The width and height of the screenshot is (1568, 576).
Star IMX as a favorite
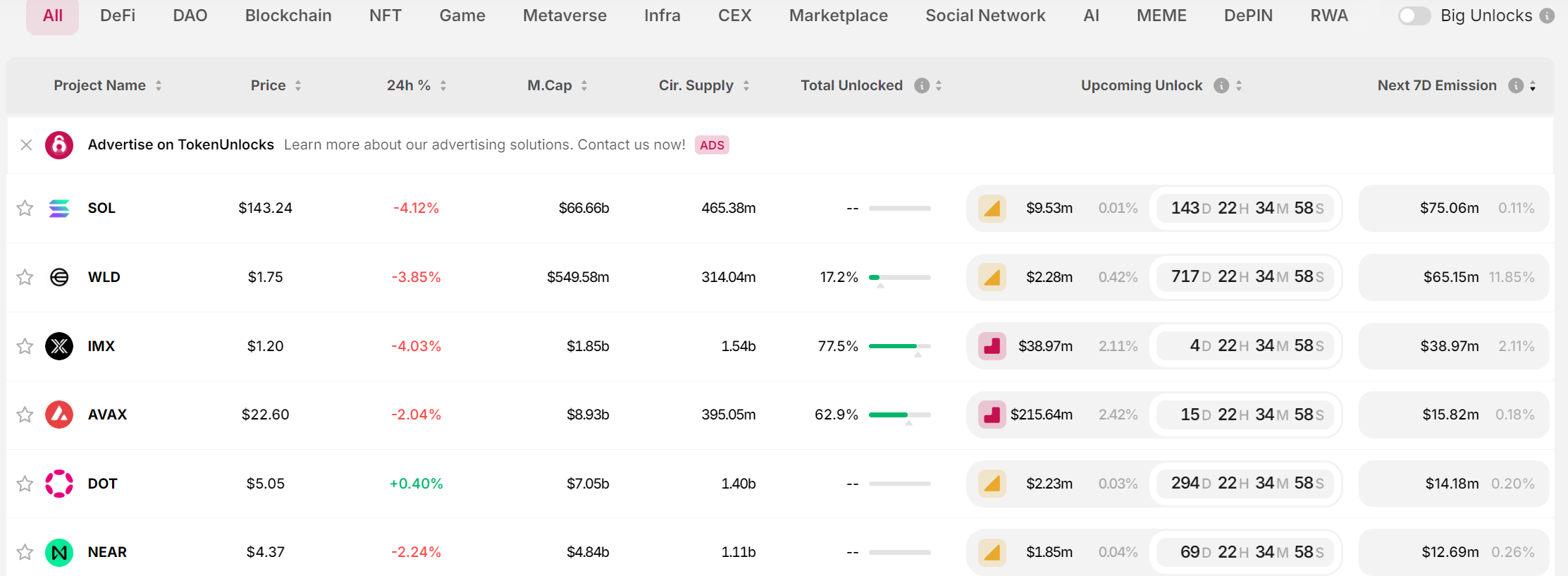click(25, 346)
